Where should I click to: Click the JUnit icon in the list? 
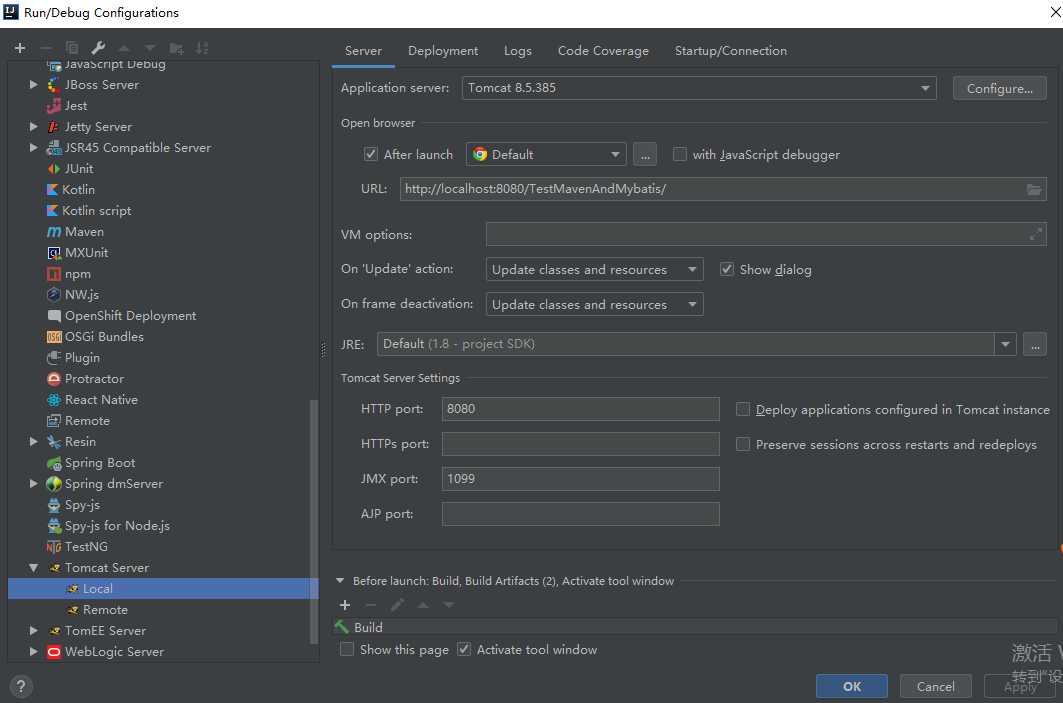pyautogui.click(x=54, y=169)
